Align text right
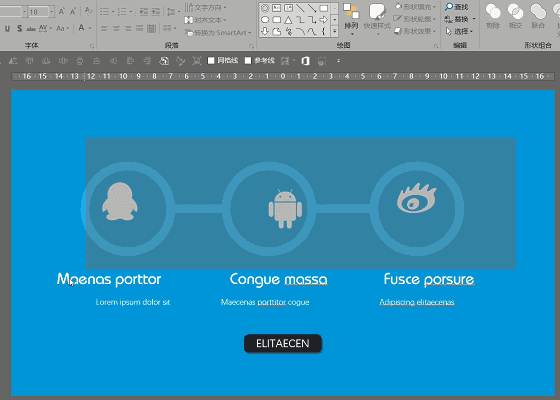Image resolution: width=560 pixels, height=400 pixels. coord(128,28)
